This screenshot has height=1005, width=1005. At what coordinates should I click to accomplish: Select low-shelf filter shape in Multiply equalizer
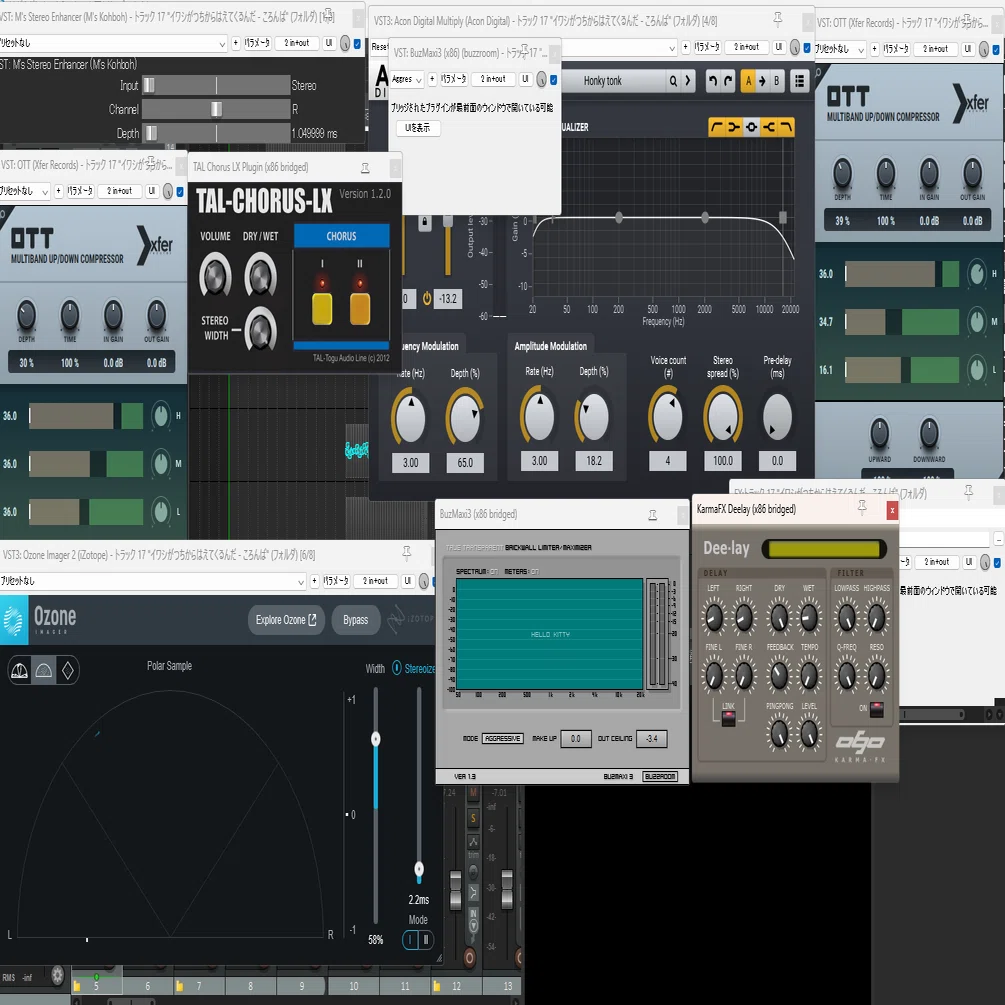(734, 127)
